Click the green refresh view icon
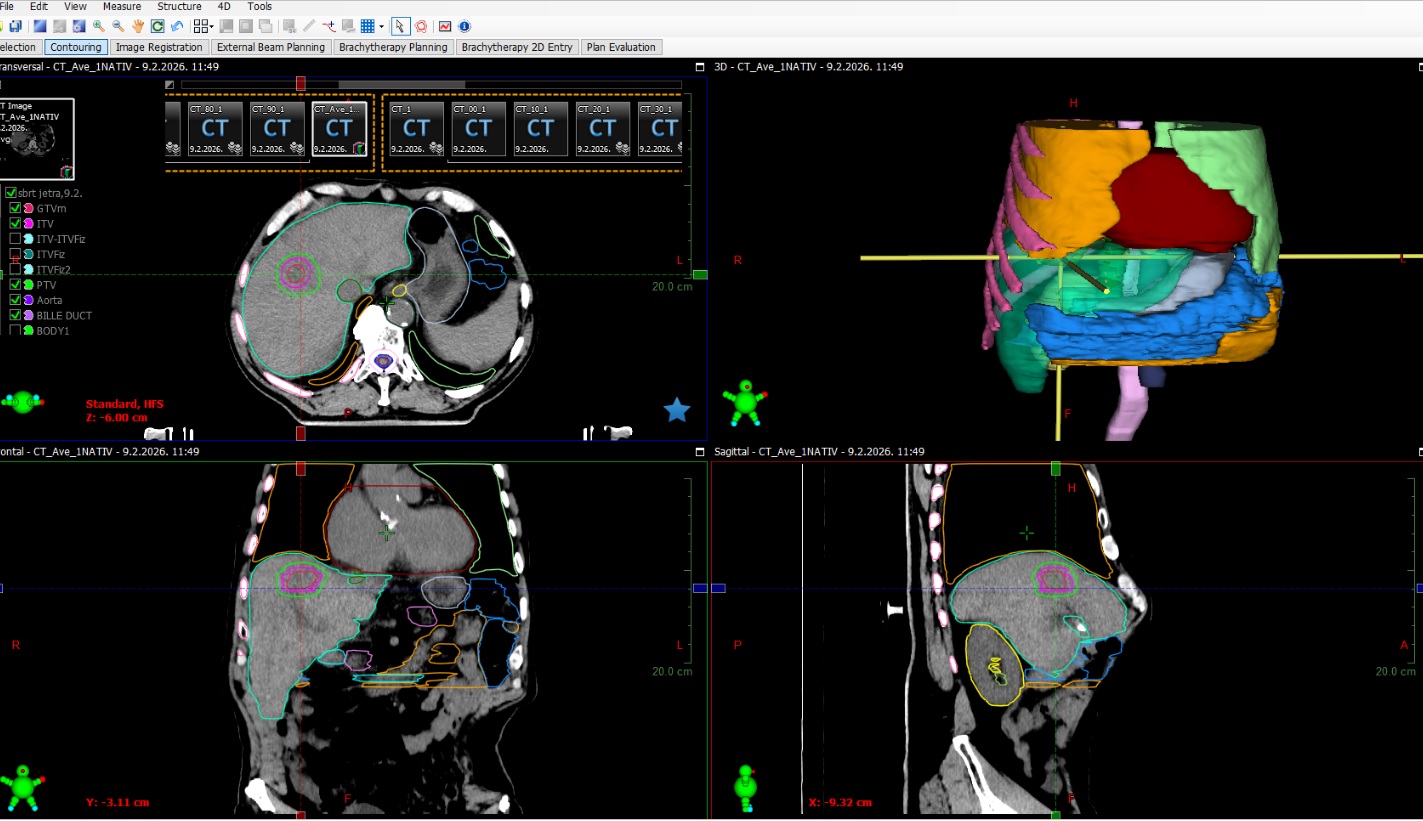 click(x=157, y=26)
